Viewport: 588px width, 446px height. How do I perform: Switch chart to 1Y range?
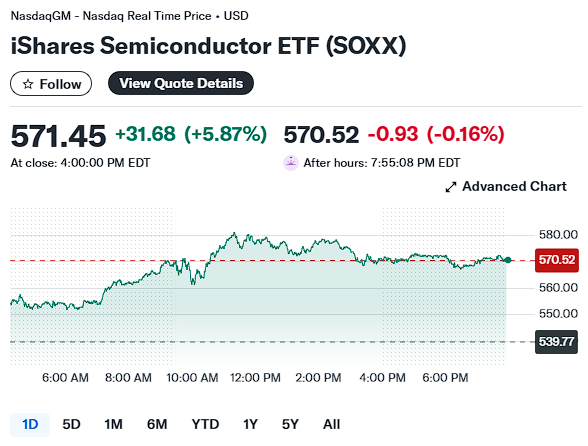[250, 425]
